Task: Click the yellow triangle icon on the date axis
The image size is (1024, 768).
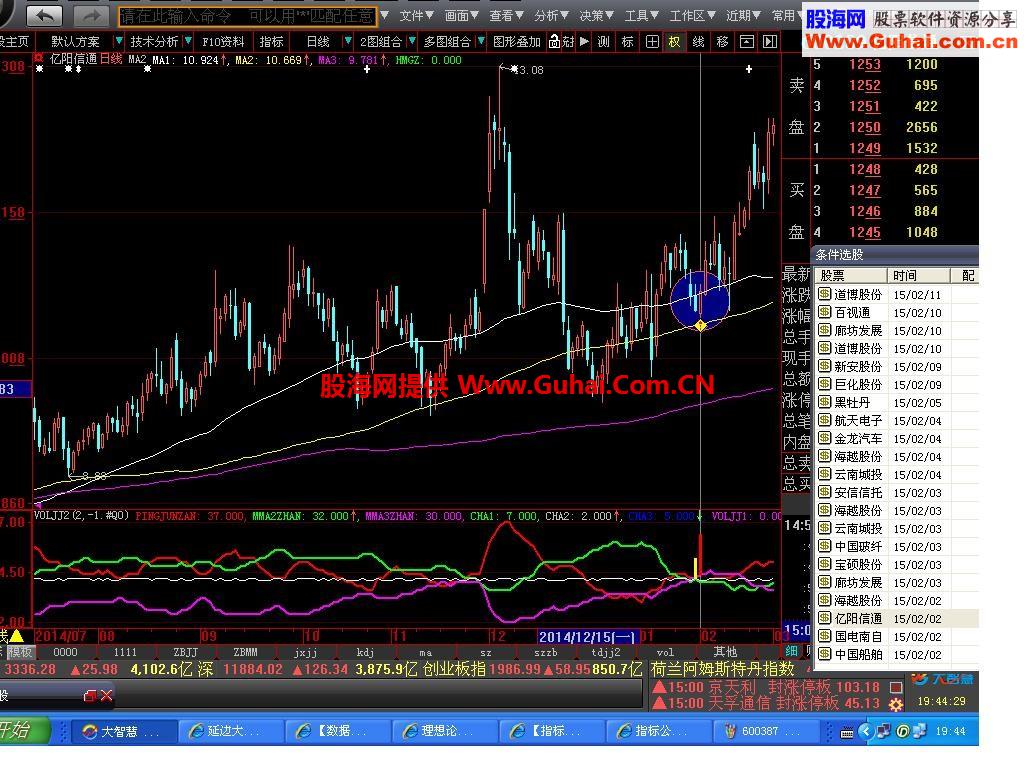Action: (x=16, y=635)
